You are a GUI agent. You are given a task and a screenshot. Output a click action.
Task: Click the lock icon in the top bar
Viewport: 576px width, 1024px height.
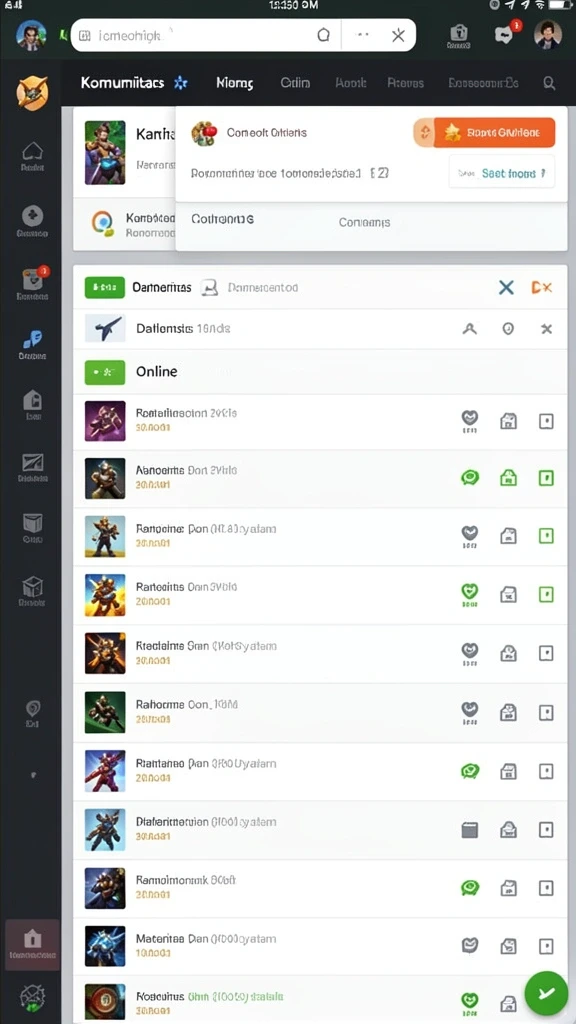click(x=458, y=33)
